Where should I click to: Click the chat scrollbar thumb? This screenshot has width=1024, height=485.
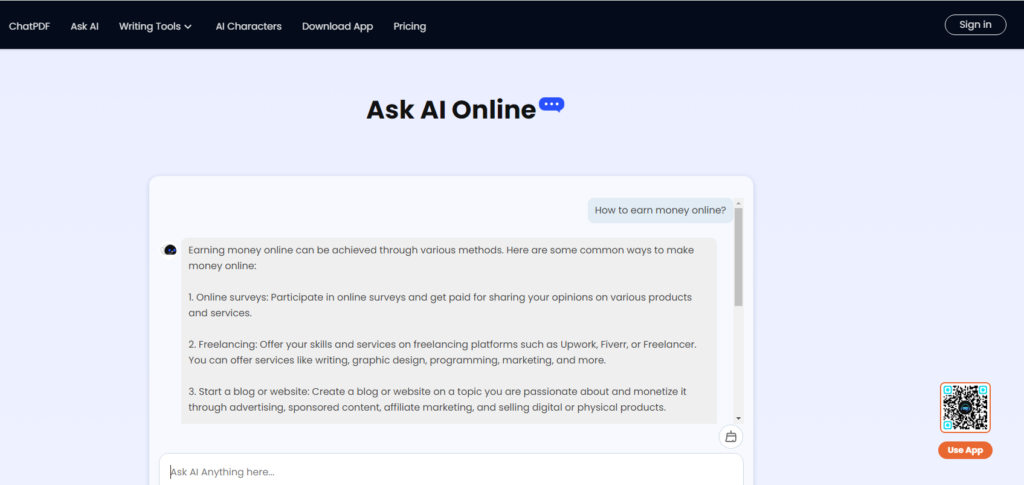click(738, 257)
